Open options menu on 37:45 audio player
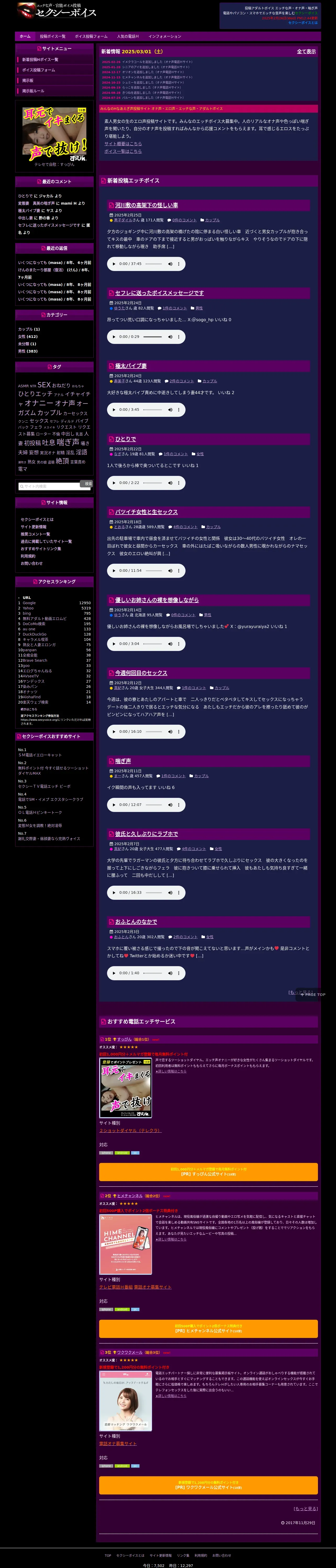This screenshot has height=1568, width=336. pyautogui.click(x=179, y=264)
